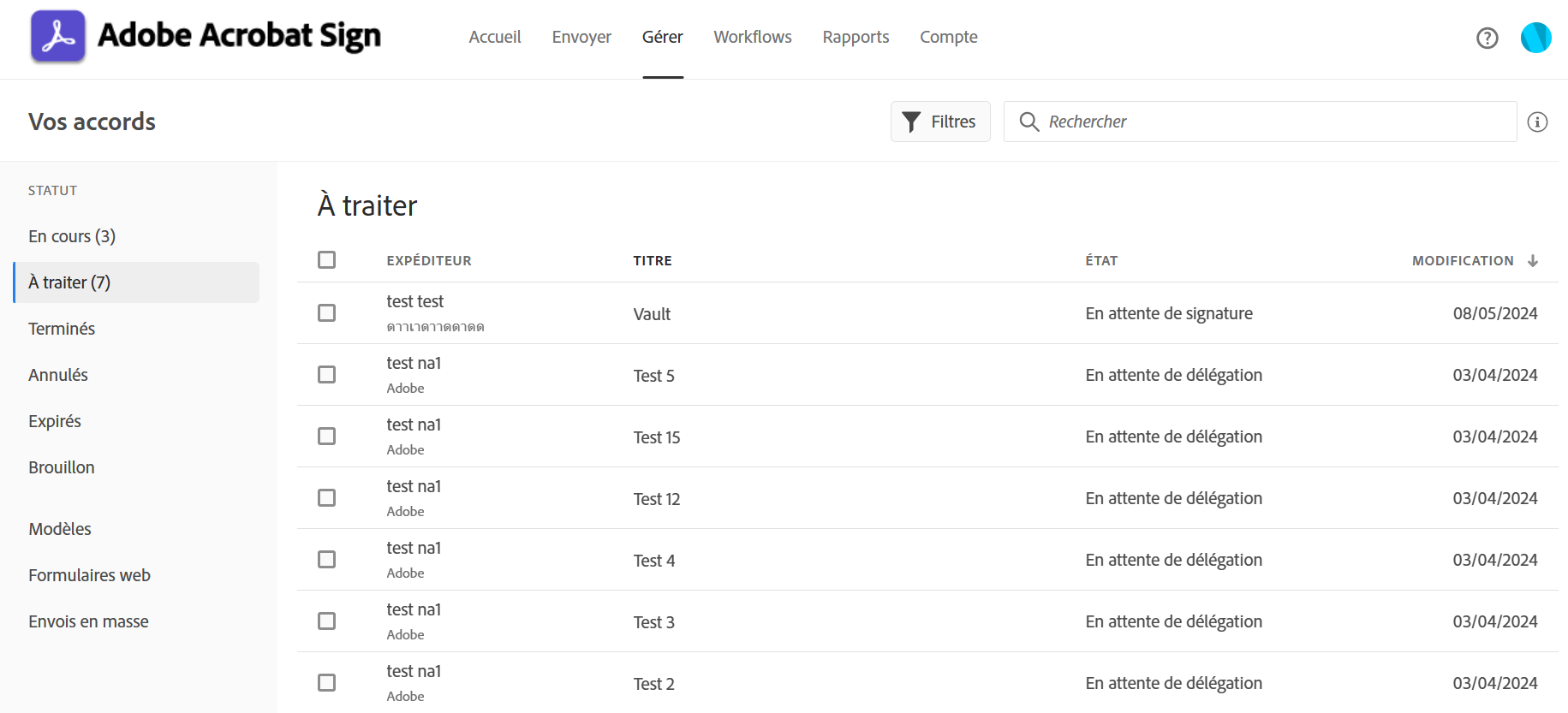Check the Vault agreement checkbox
The height and width of the screenshot is (713, 1568).
tap(326, 313)
